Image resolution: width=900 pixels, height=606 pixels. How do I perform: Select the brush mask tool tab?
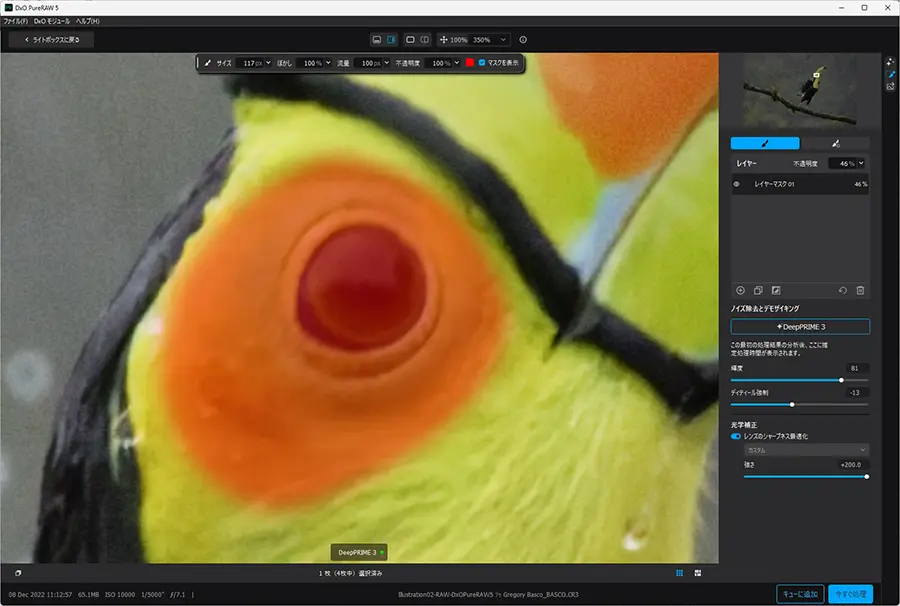(765, 143)
